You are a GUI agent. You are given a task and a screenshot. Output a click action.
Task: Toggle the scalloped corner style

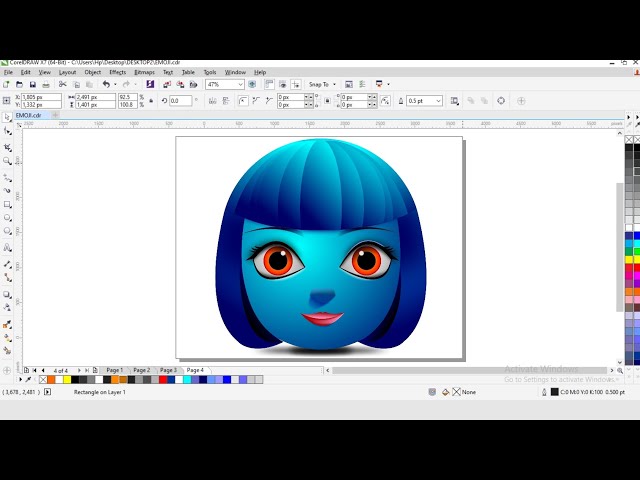point(256,101)
